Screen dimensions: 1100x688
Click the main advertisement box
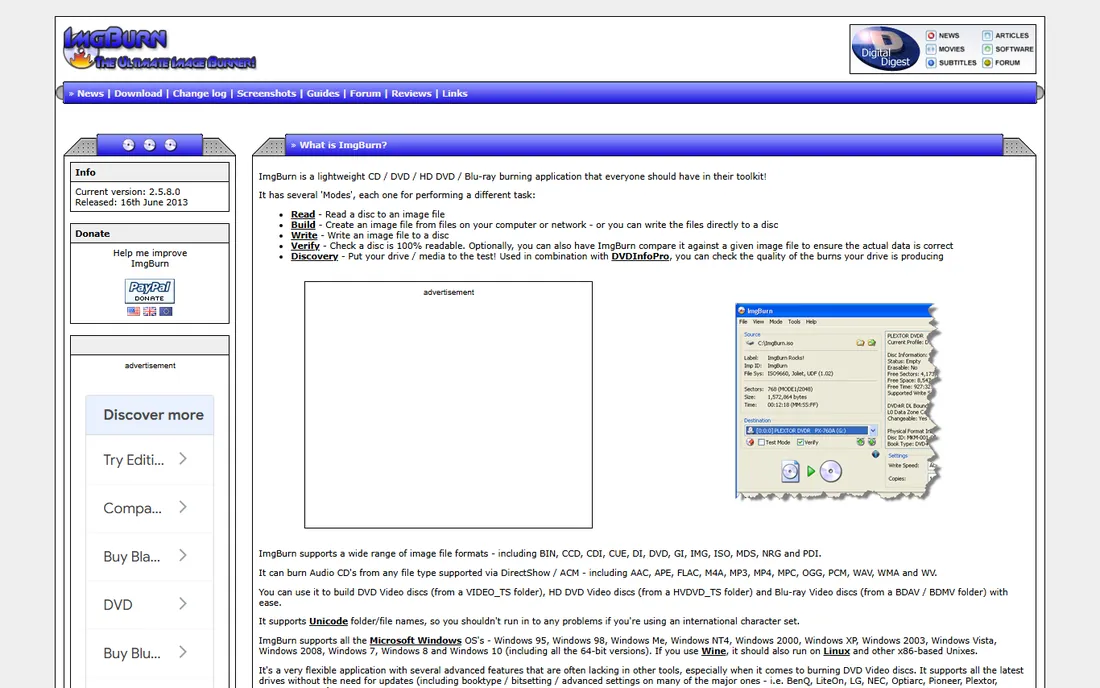coord(448,405)
